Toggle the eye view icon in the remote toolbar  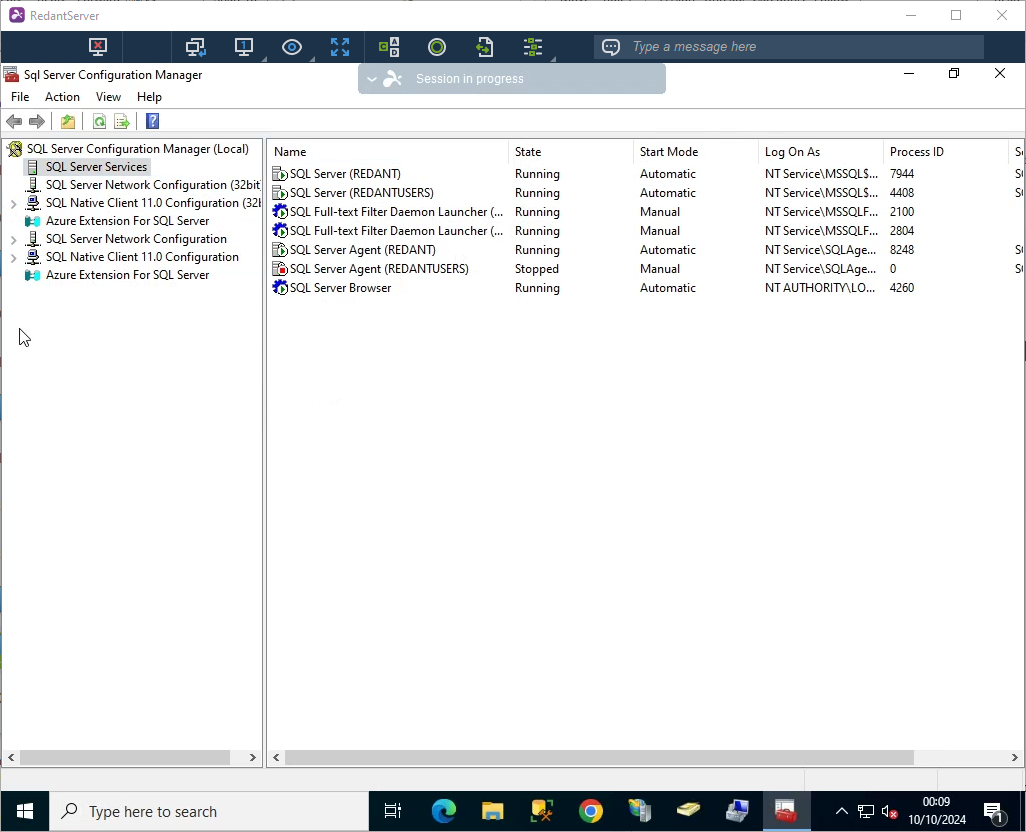(x=291, y=47)
